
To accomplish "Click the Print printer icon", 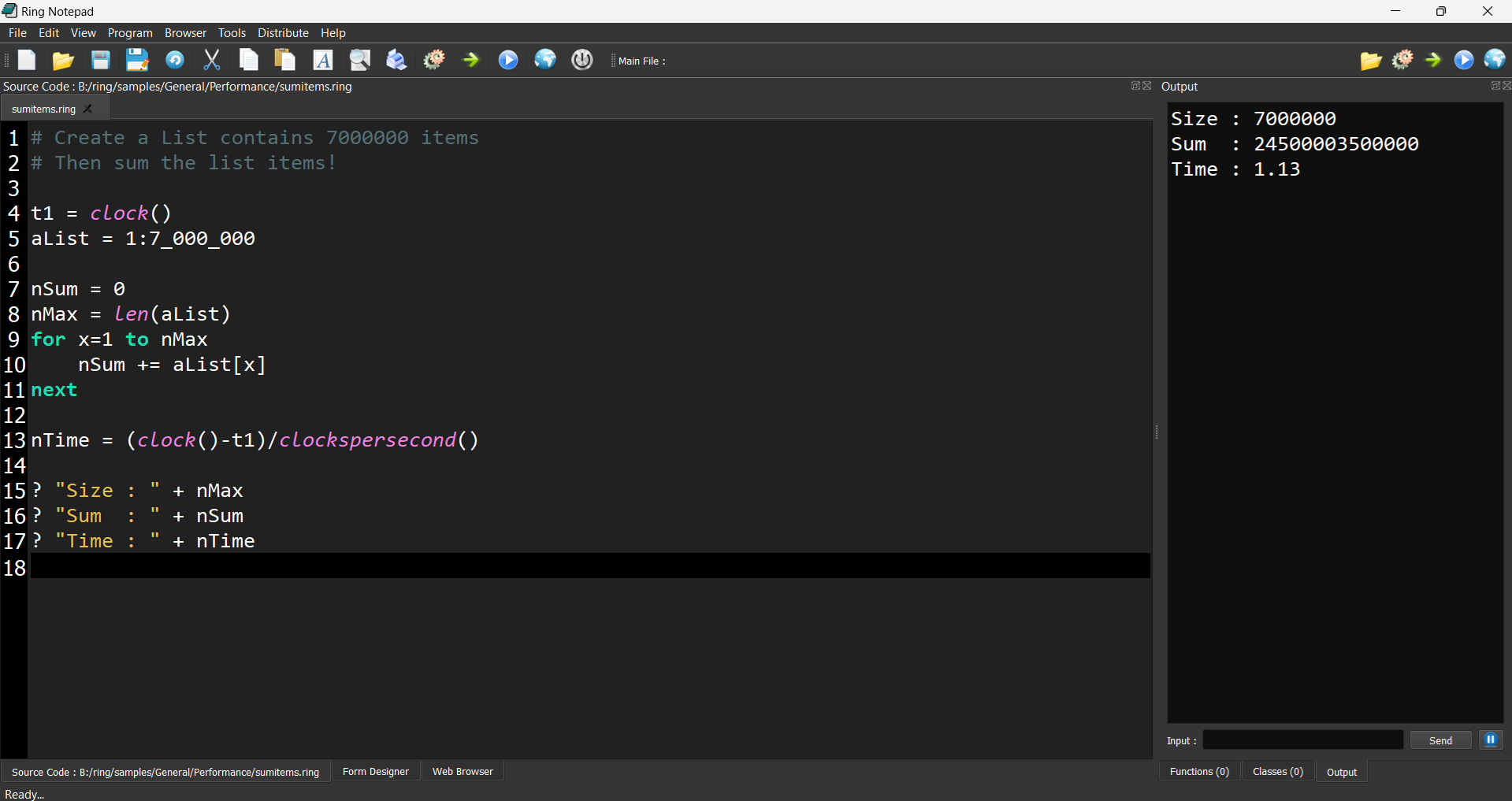I will 396,60.
